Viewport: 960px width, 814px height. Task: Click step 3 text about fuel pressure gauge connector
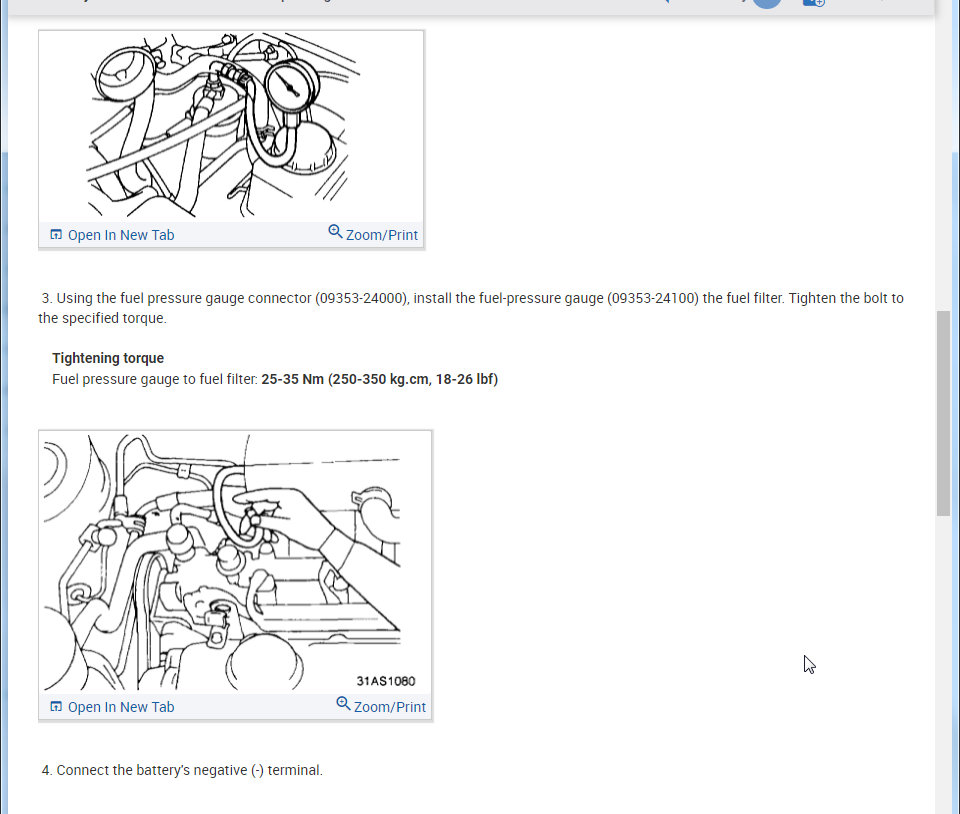pos(471,308)
